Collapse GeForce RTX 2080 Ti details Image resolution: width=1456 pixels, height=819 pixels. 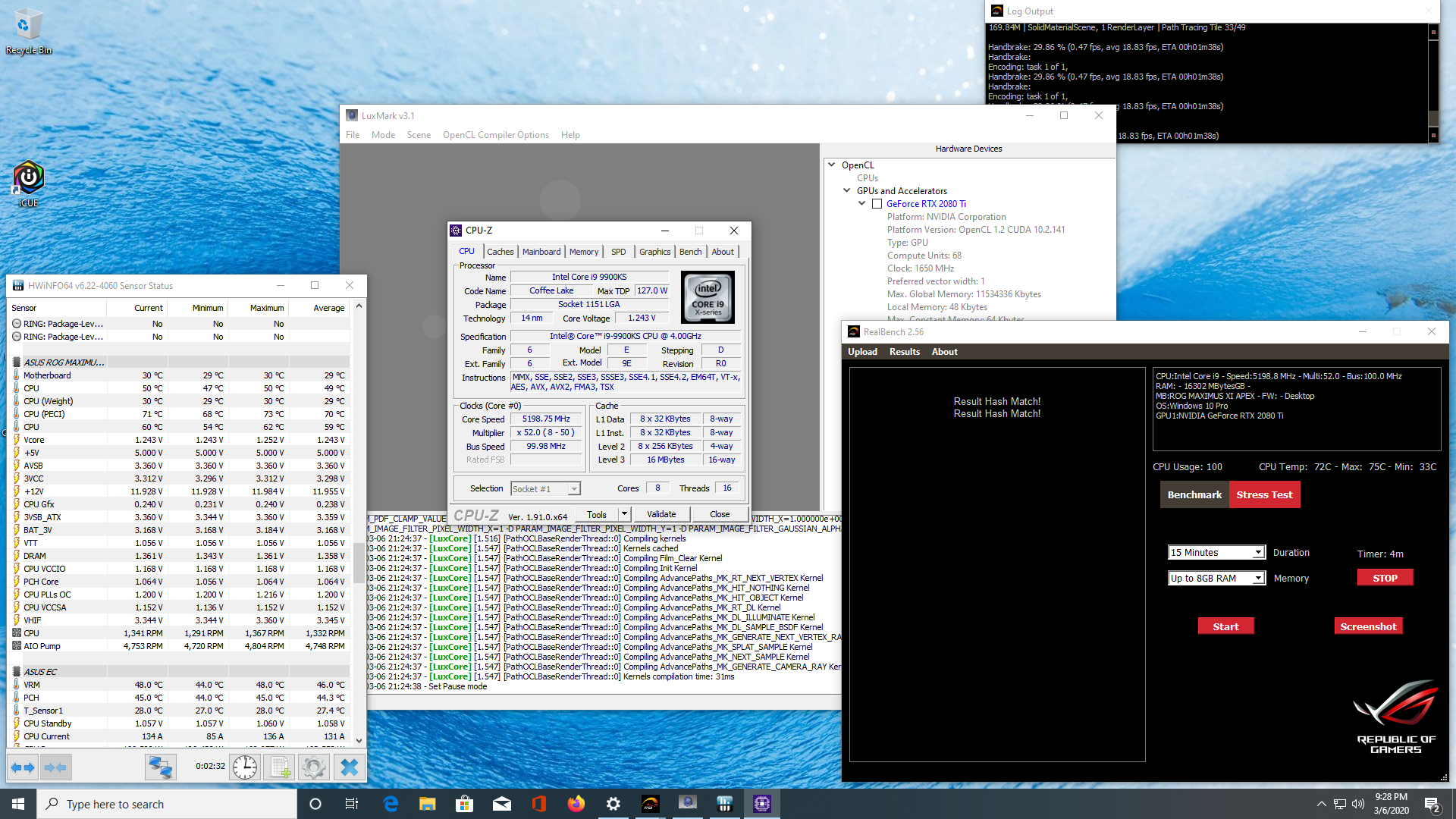[x=862, y=203]
